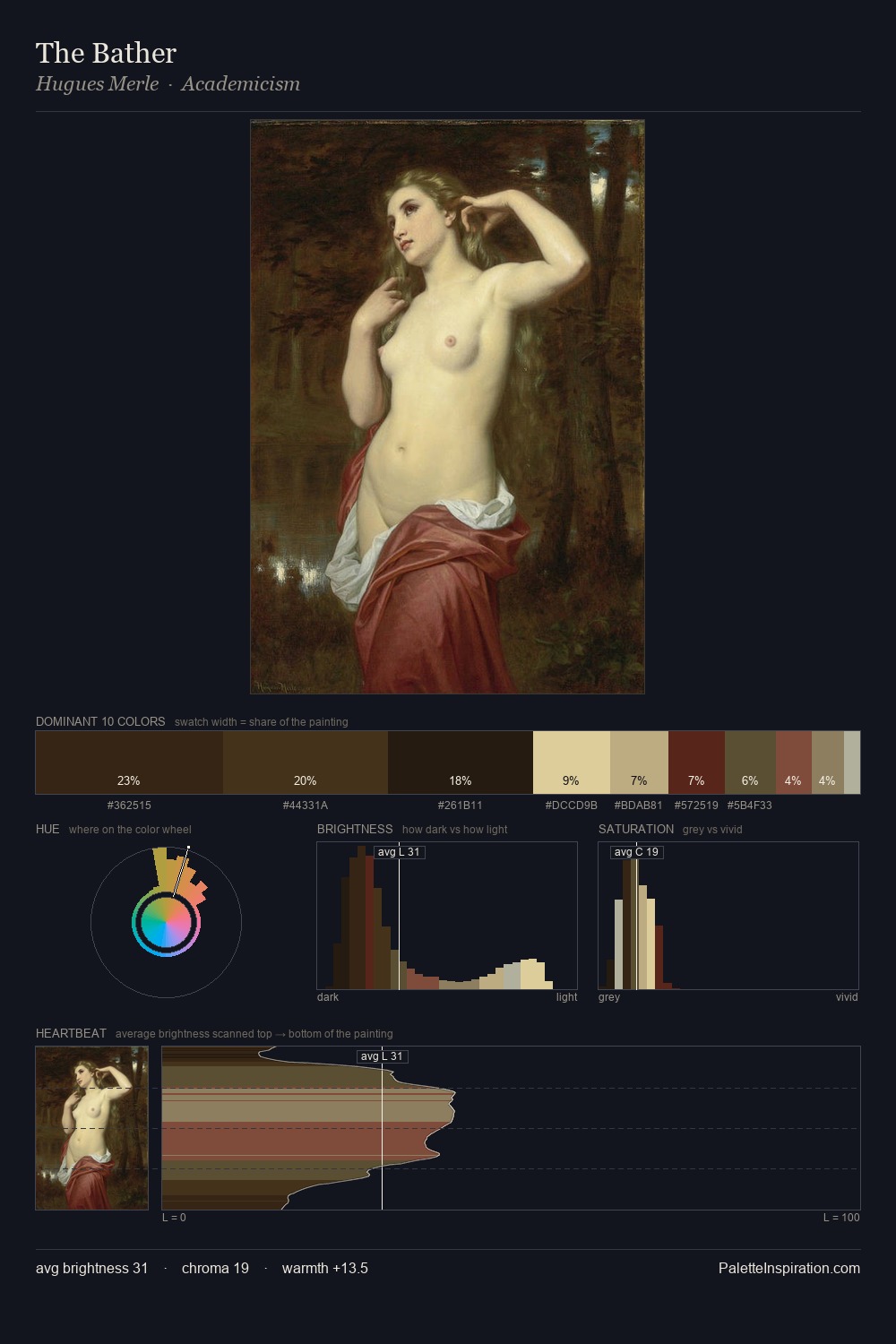Click the dark brown 23% color swatch
Screen dimensions: 896x1344
[129, 762]
